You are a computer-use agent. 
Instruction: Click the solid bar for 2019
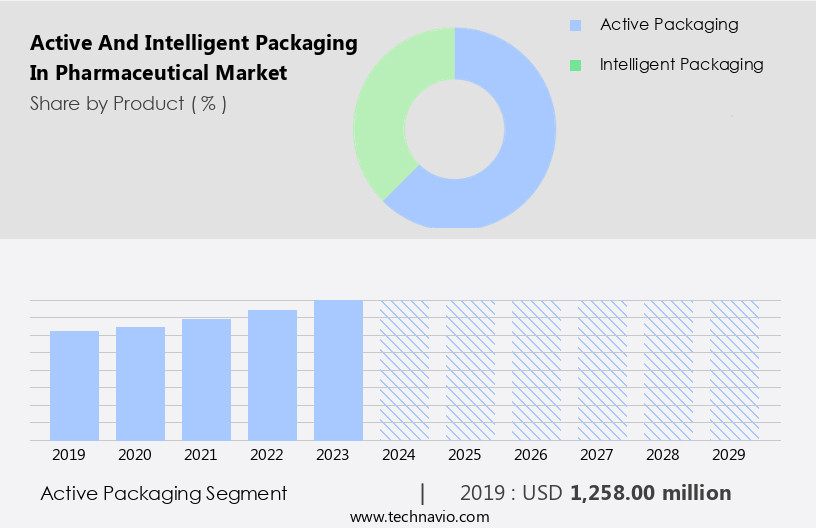[75, 385]
